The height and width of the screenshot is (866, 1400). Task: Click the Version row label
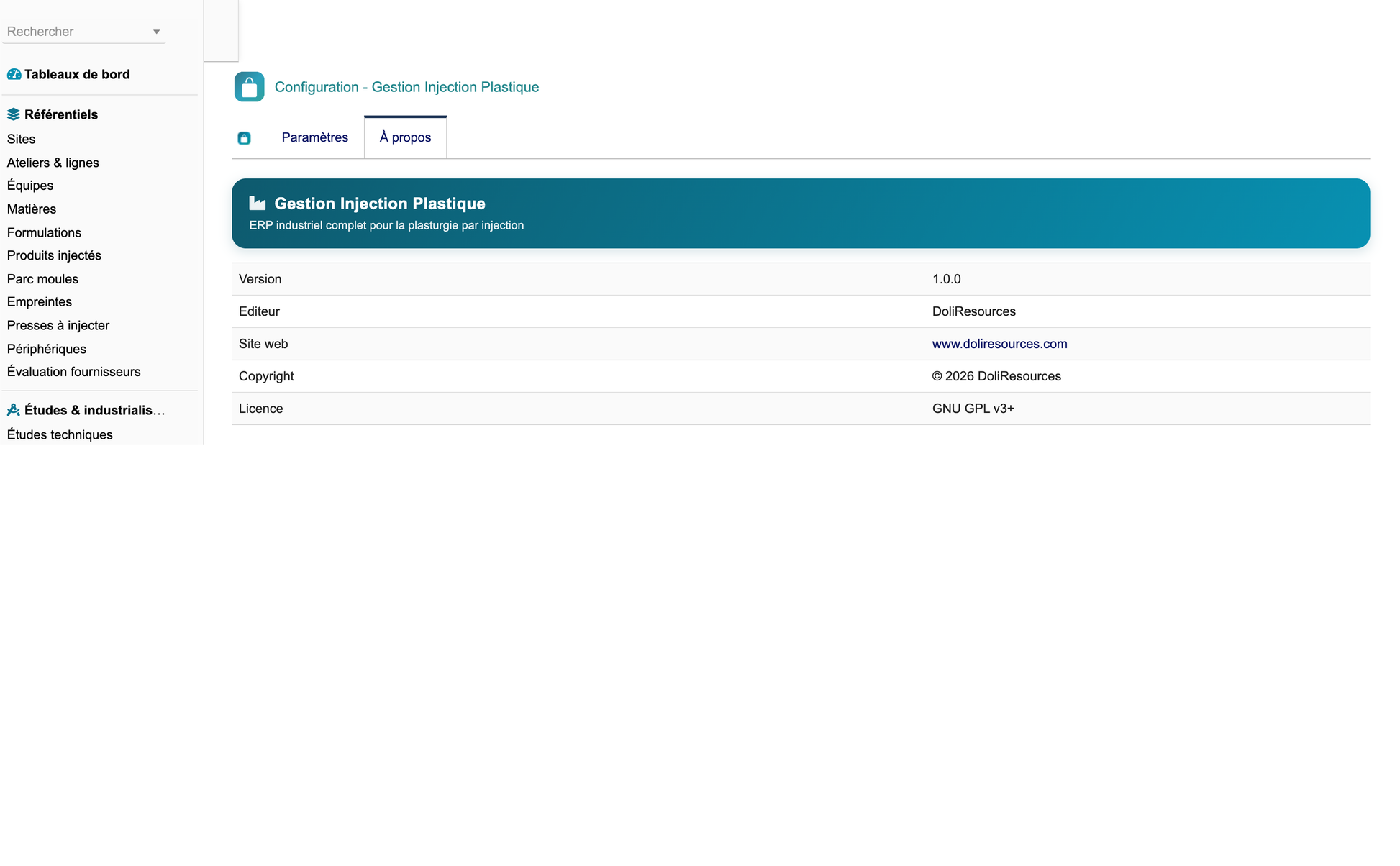click(260, 279)
